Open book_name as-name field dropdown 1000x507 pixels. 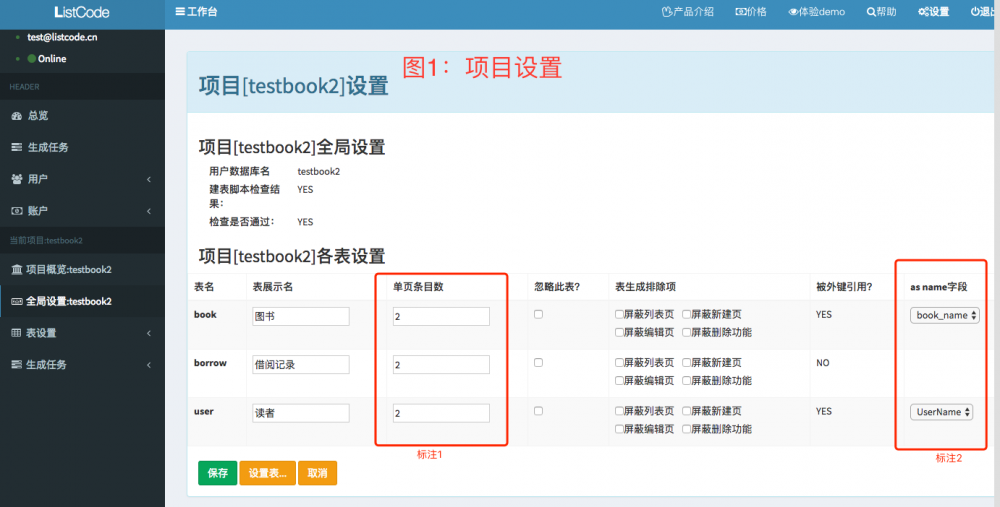945,315
